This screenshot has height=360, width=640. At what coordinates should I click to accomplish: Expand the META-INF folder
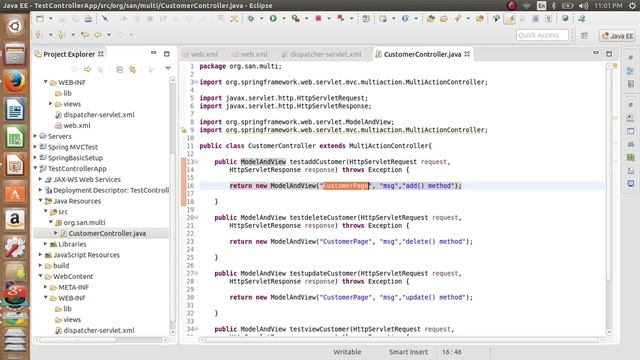(x=46, y=287)
